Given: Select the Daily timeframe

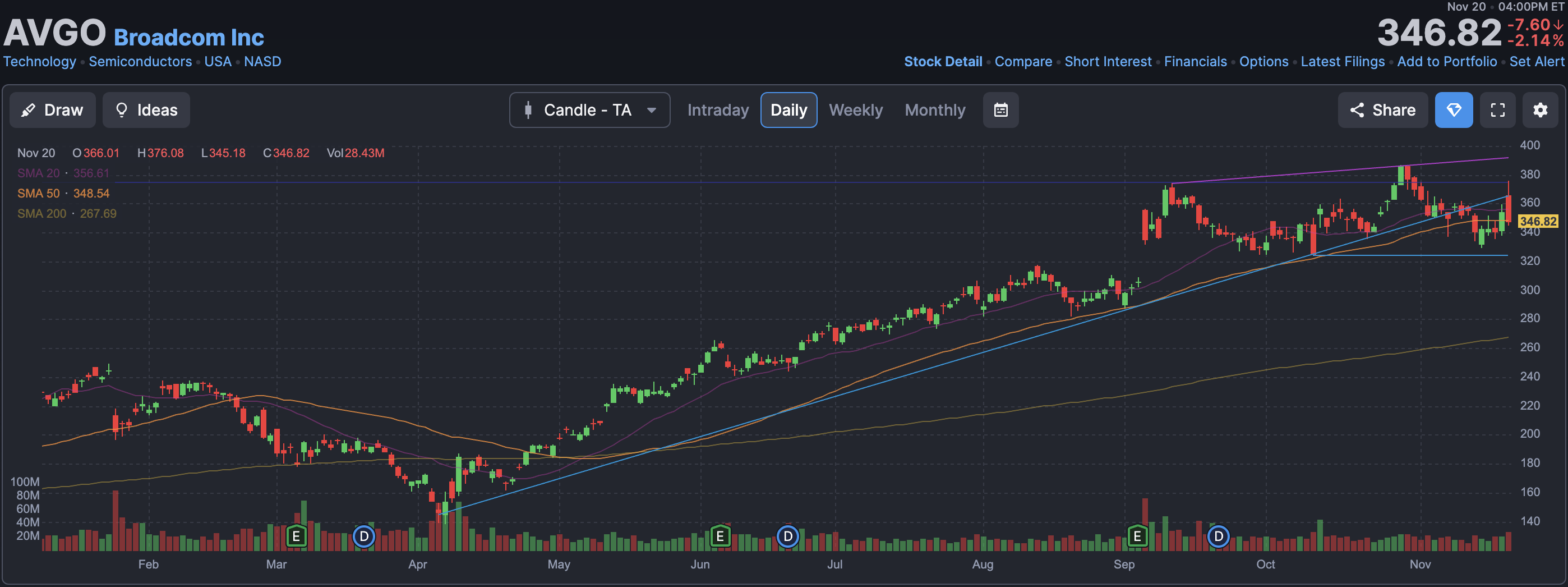Looking at the screenshot, I should 788,110.
